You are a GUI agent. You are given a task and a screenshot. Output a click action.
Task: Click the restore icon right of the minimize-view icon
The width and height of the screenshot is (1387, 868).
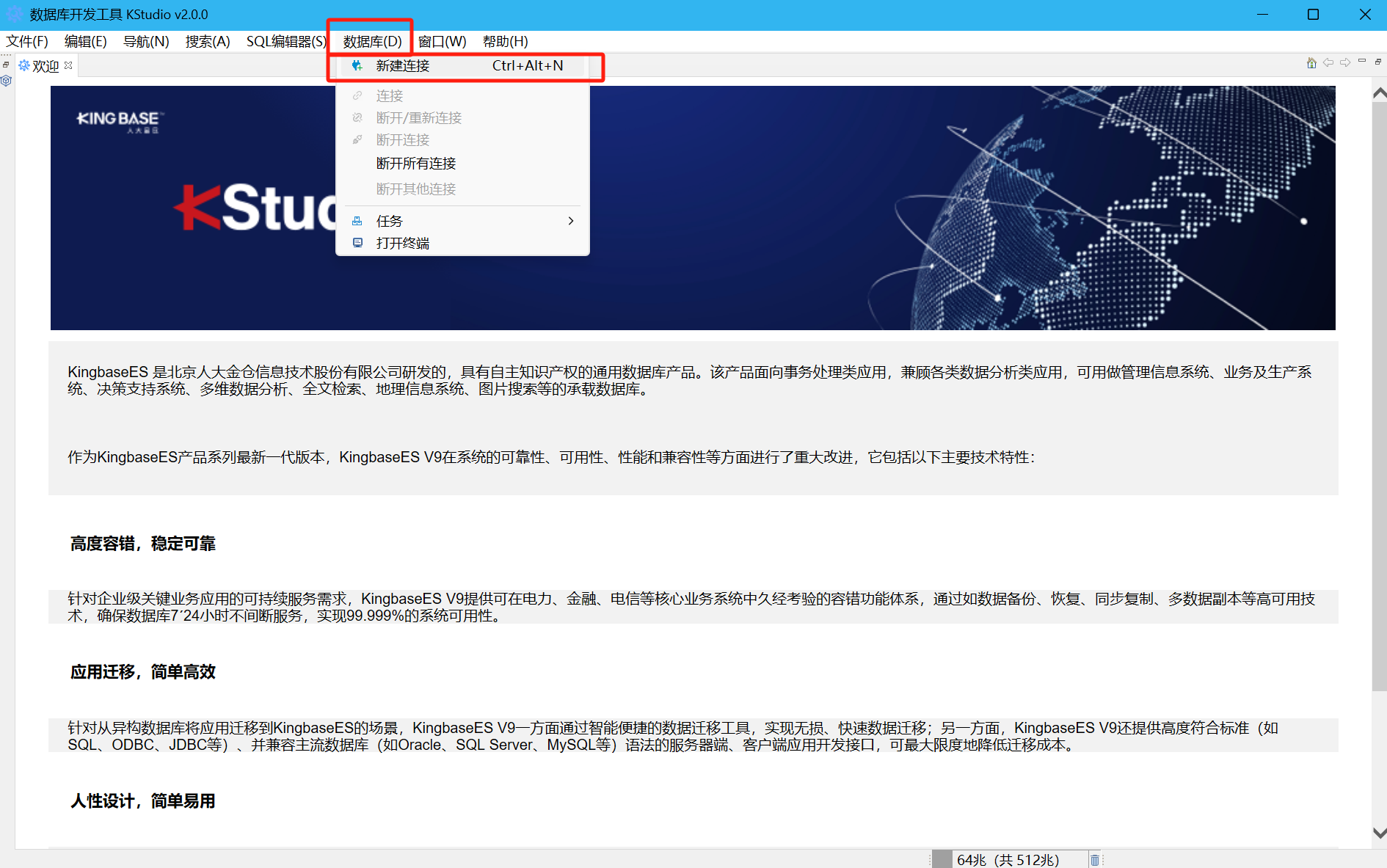coord(1378,62)
